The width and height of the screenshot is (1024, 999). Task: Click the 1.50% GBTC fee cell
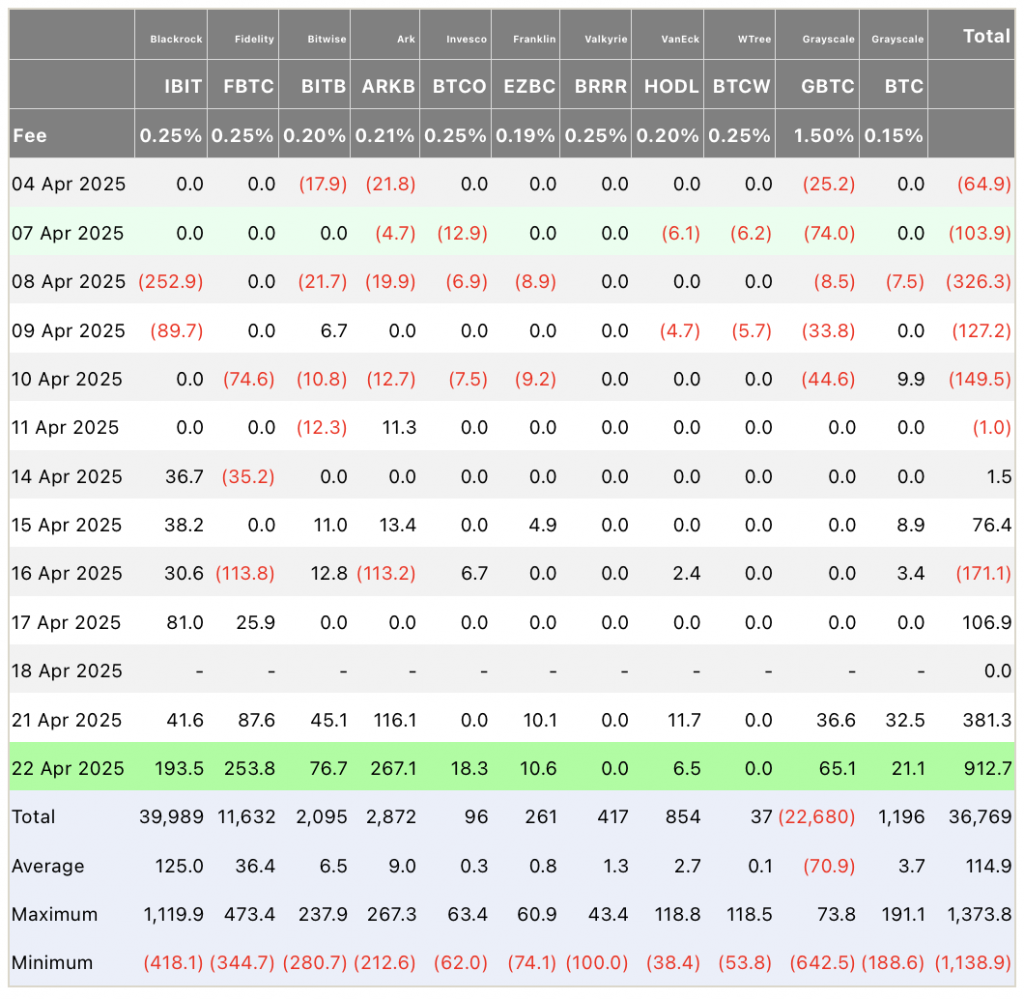pyautogui.click(x=824, y=135)
